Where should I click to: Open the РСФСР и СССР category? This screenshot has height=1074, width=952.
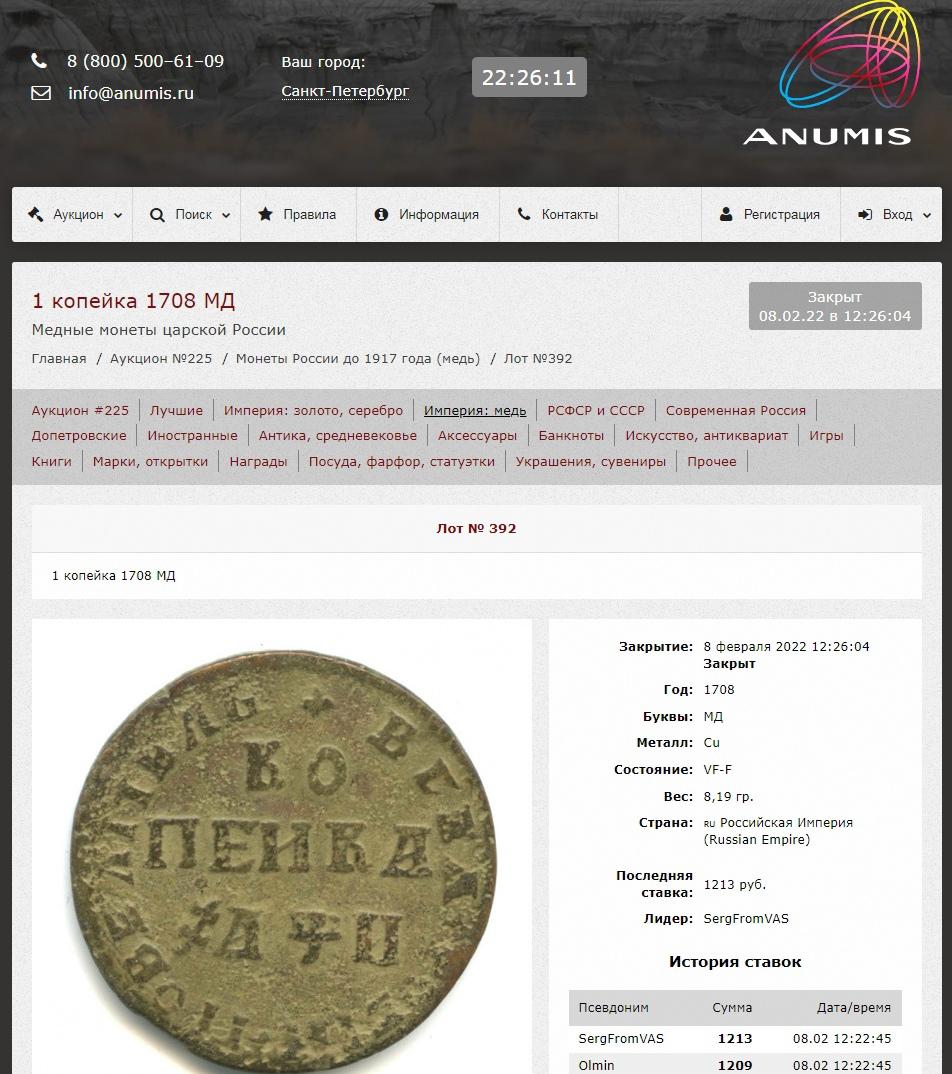pyautogui.click(x=596, y=410)
